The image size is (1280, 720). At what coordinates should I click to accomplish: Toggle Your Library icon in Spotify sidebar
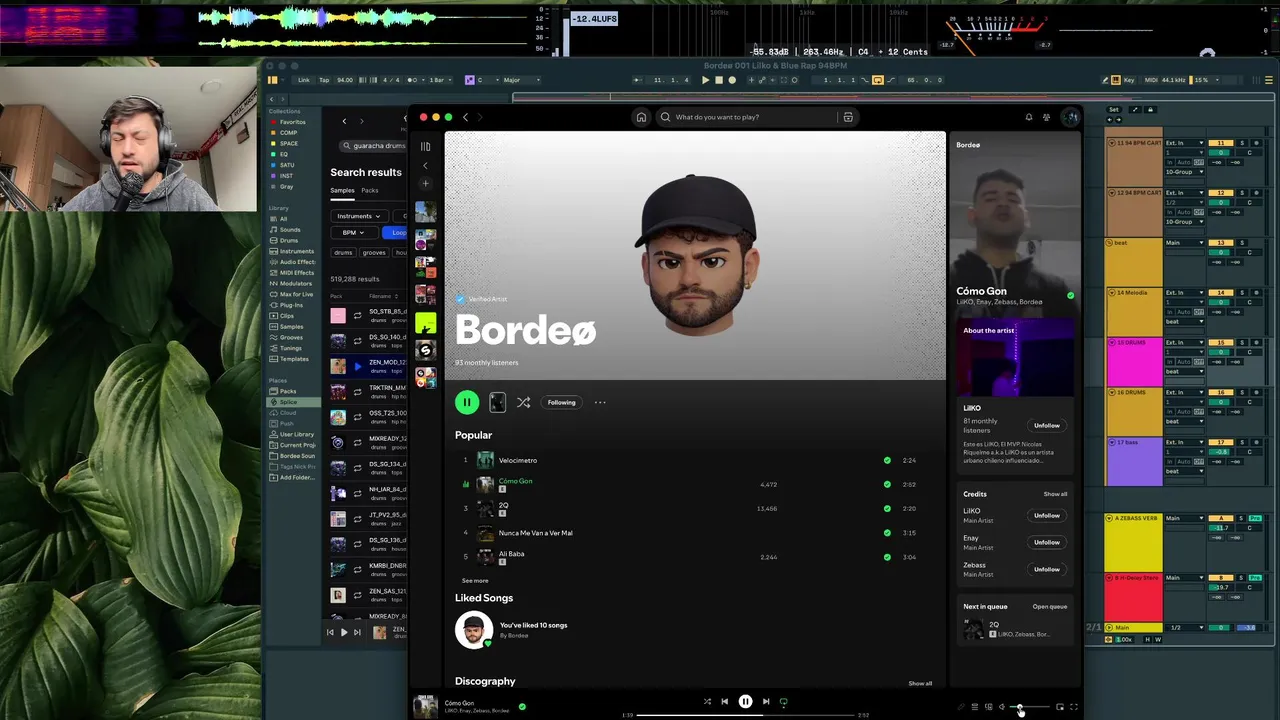click(x=425, y=146)
